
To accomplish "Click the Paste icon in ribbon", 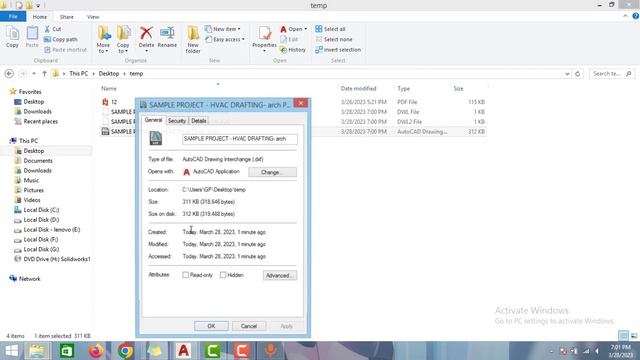I will point(32,37).
